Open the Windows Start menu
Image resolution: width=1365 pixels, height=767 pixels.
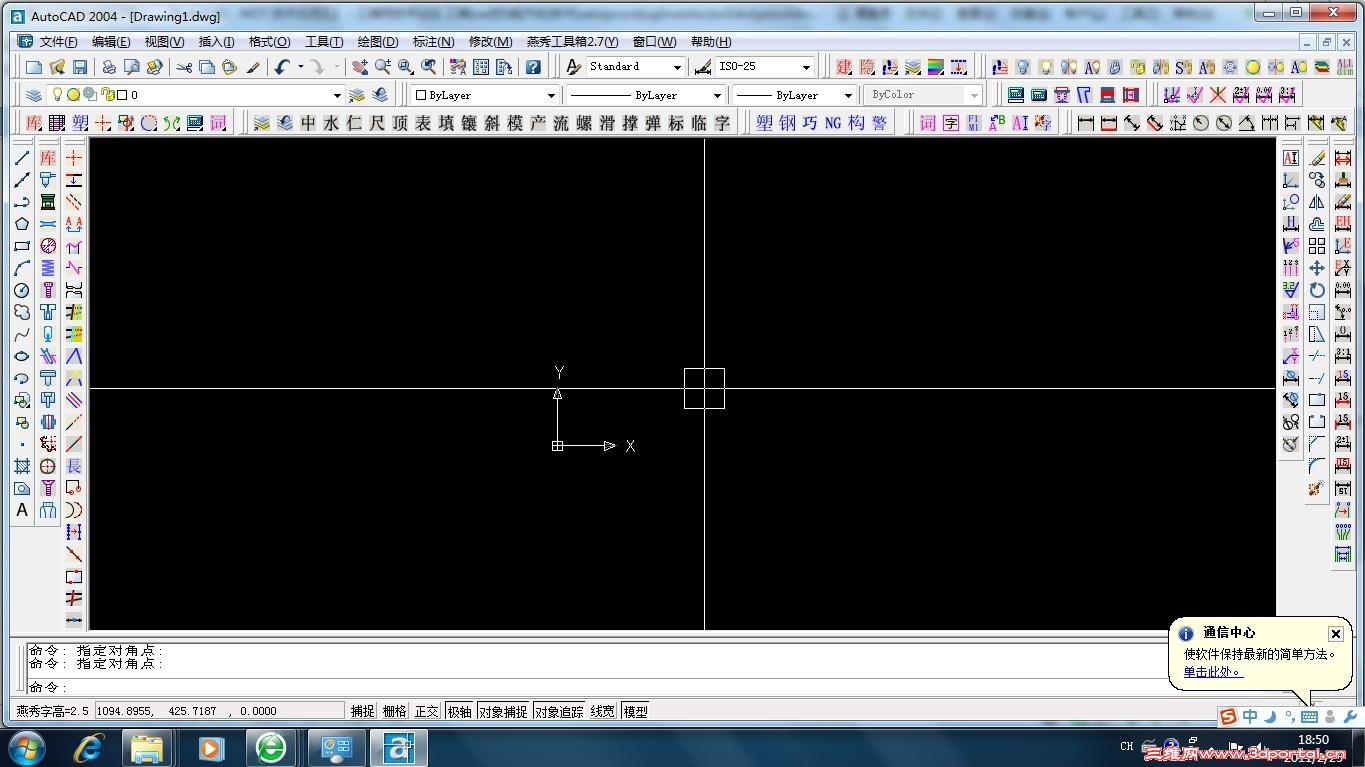(x=25, y=747)
